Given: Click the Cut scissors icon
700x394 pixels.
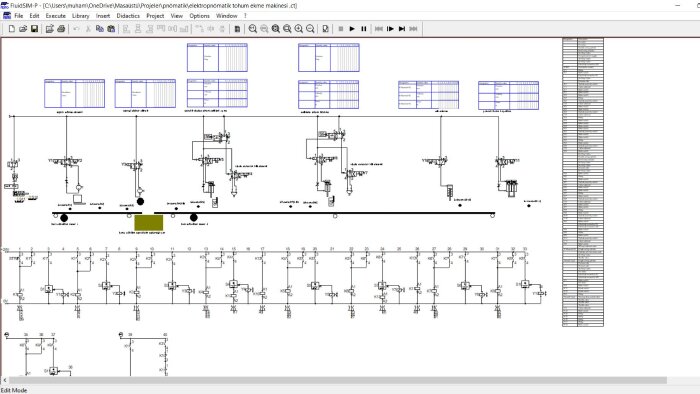Looking at the screenshot, I should click(x=88, y=29).
